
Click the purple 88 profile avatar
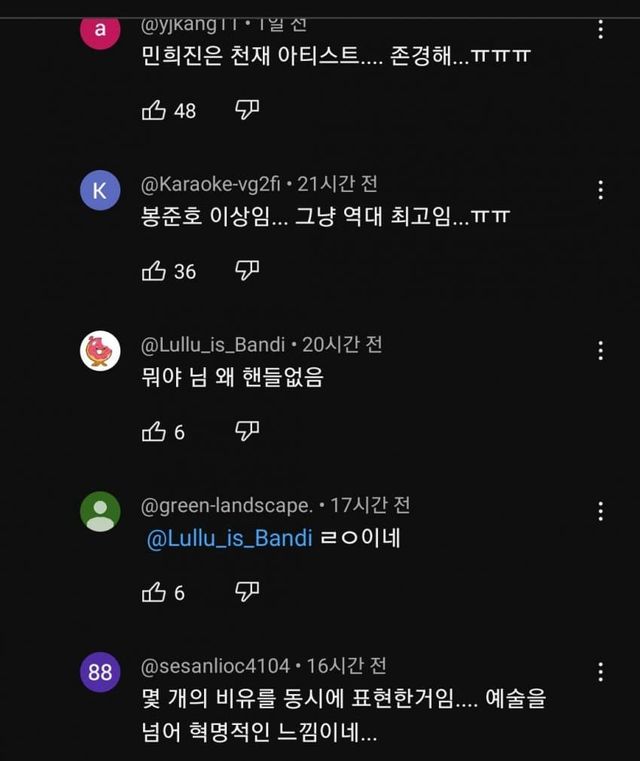100,673
